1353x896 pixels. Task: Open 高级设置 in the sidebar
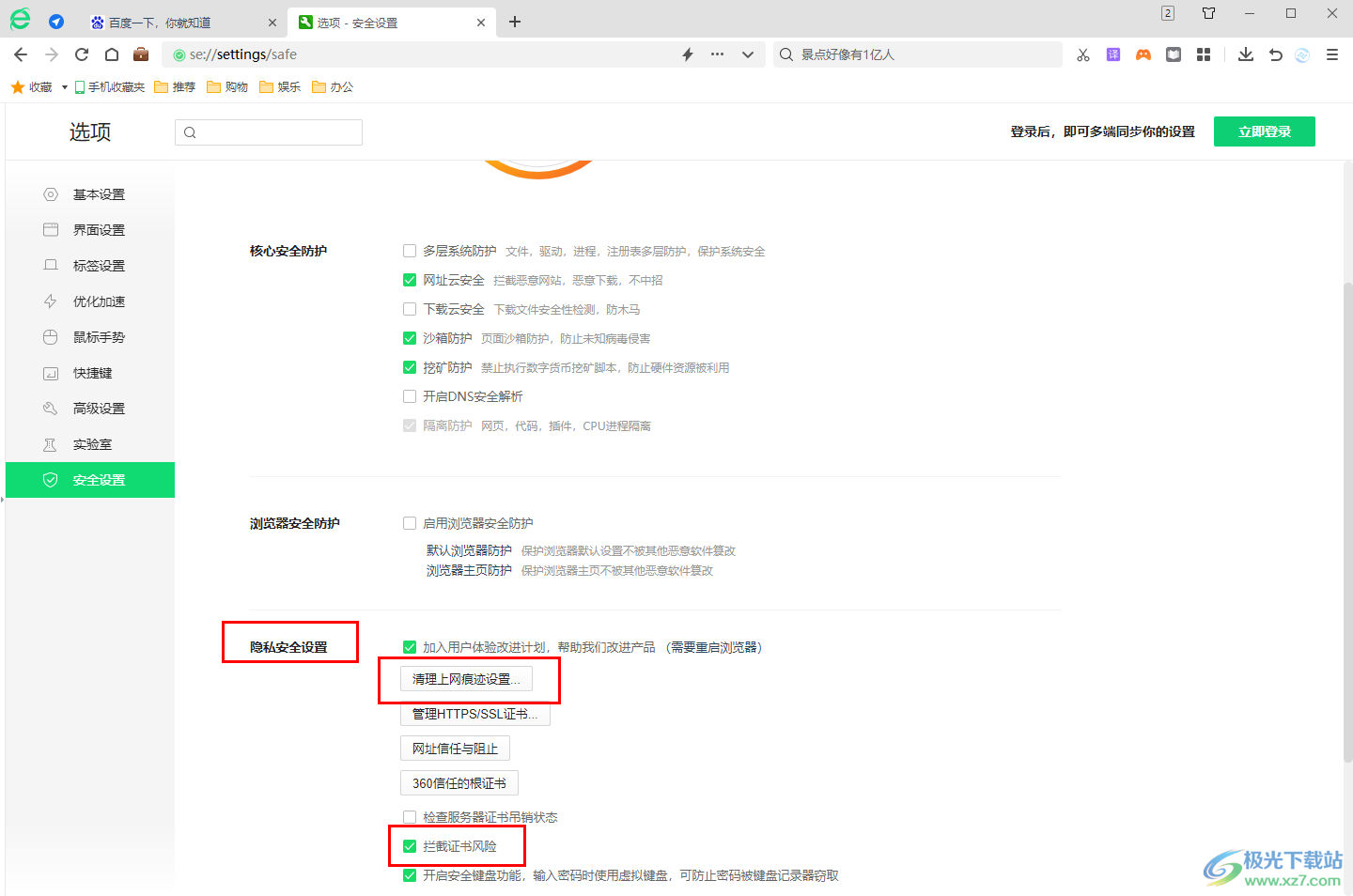coord(90,409)
